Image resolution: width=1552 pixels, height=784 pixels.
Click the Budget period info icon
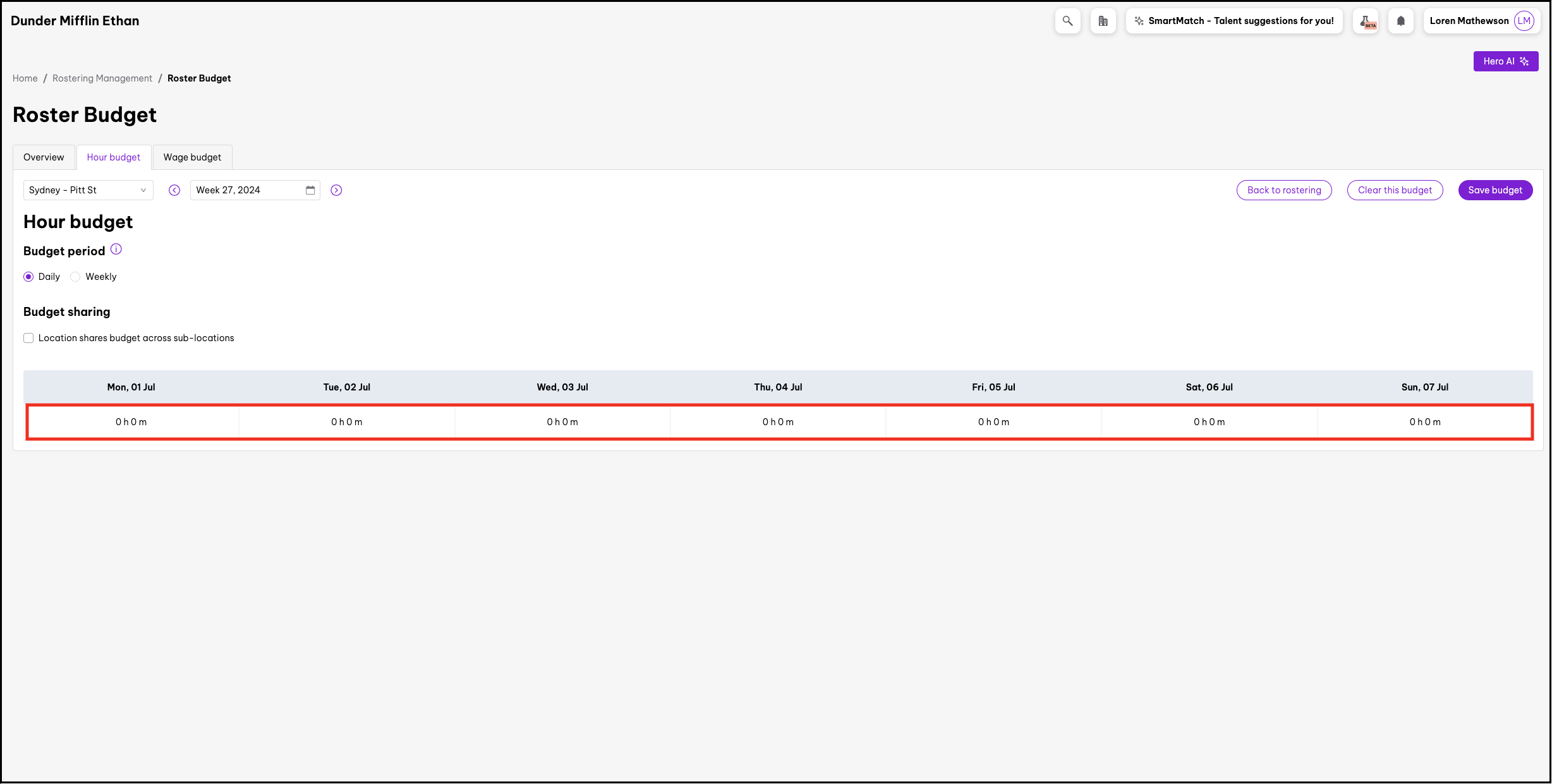point(116,250)
